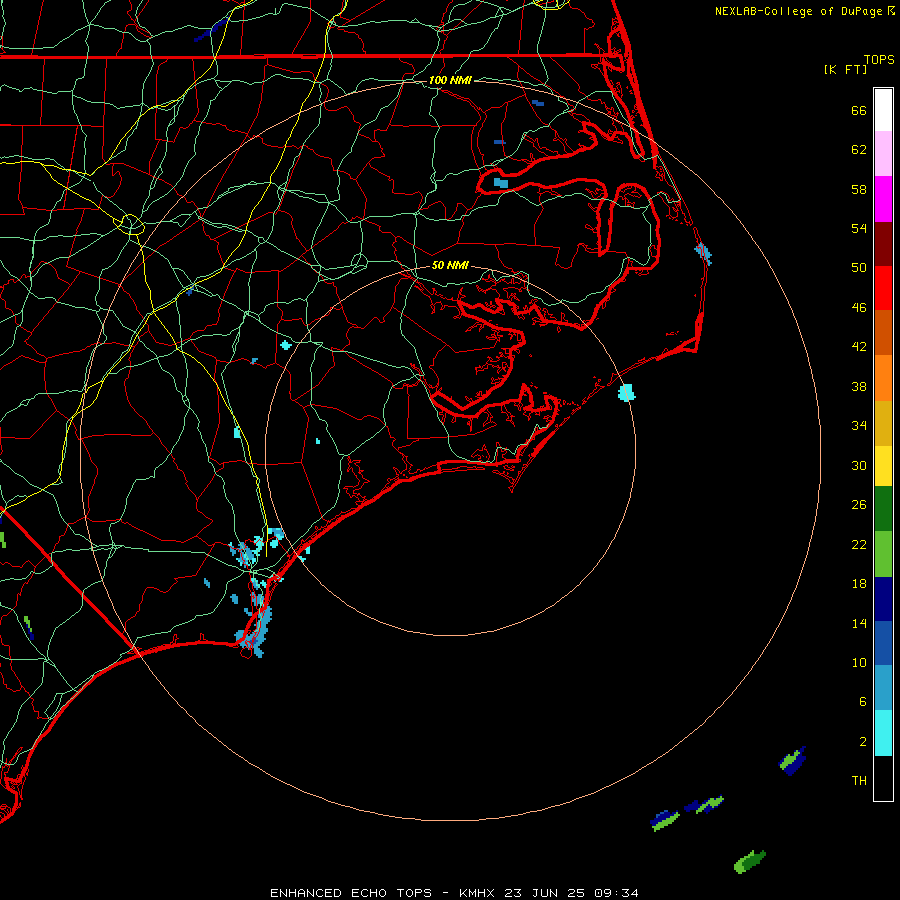900x900 pixels.
Task: Click the '54' legend value
Action: click(x=859, y=228)
